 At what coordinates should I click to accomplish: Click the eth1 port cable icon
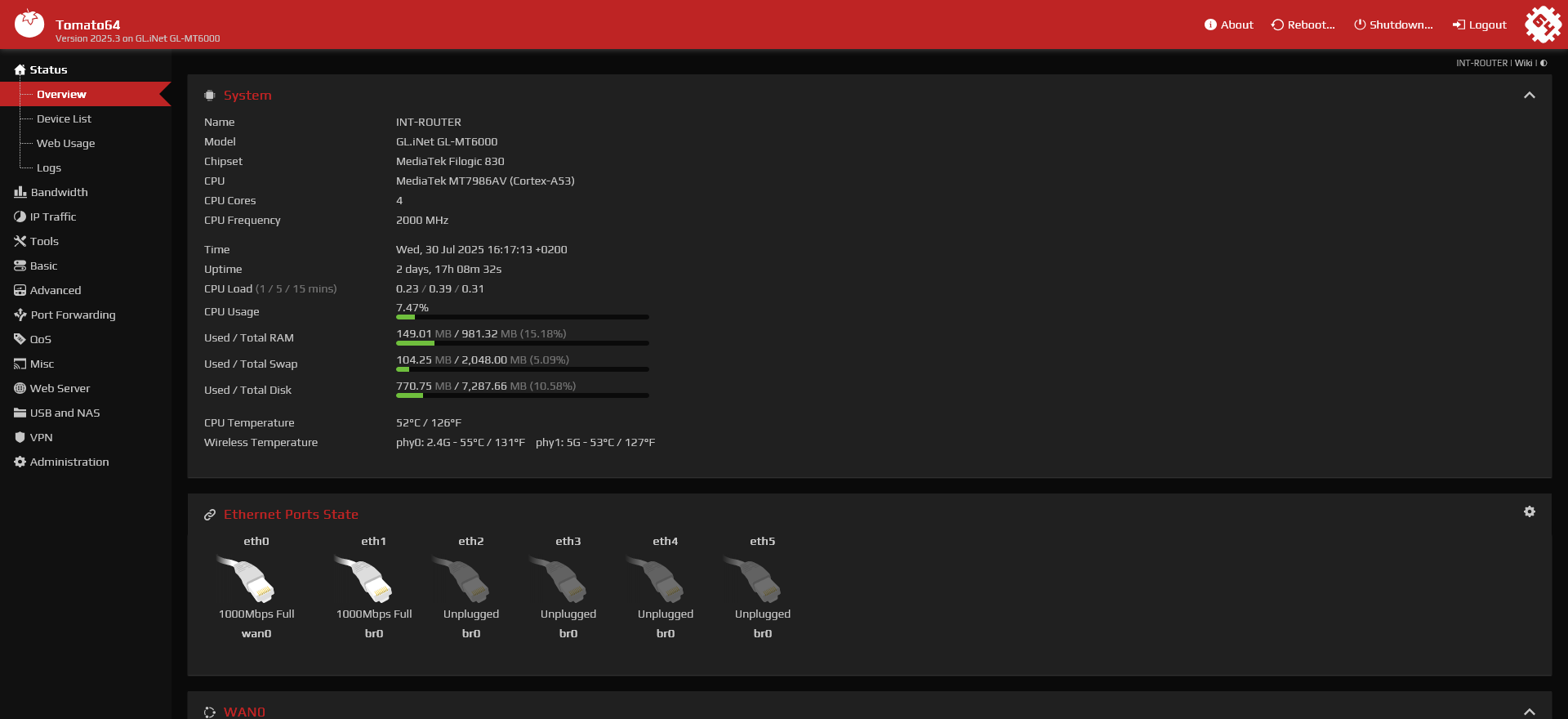[363, 578]
